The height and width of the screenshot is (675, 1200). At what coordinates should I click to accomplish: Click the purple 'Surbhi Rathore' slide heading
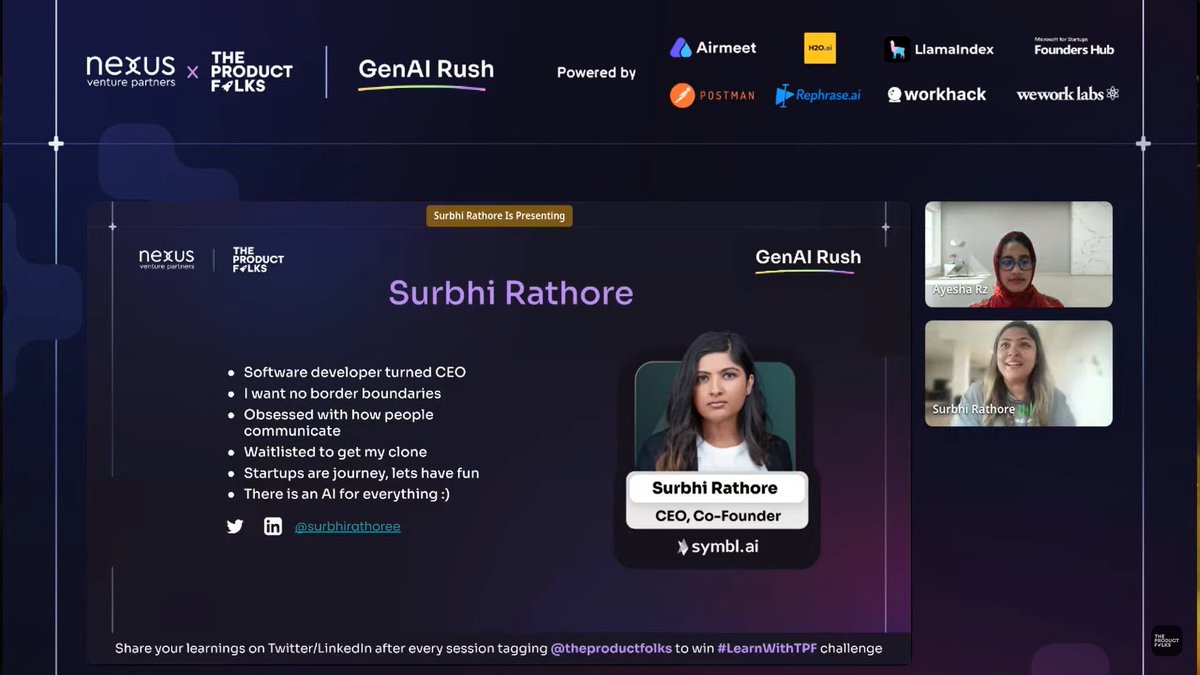[511, 293]
